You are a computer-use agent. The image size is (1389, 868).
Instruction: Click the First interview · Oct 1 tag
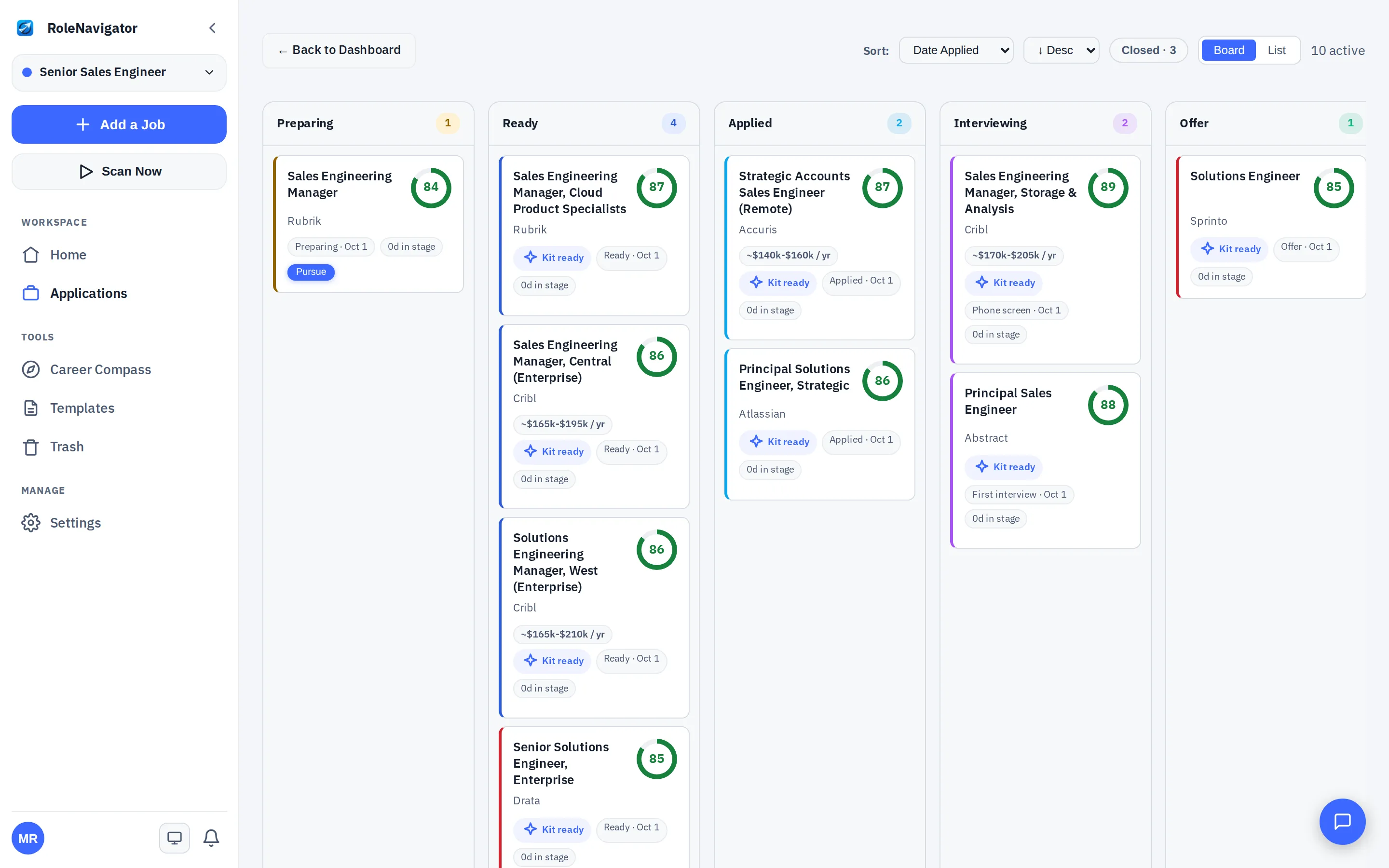tap(1020, 495)
